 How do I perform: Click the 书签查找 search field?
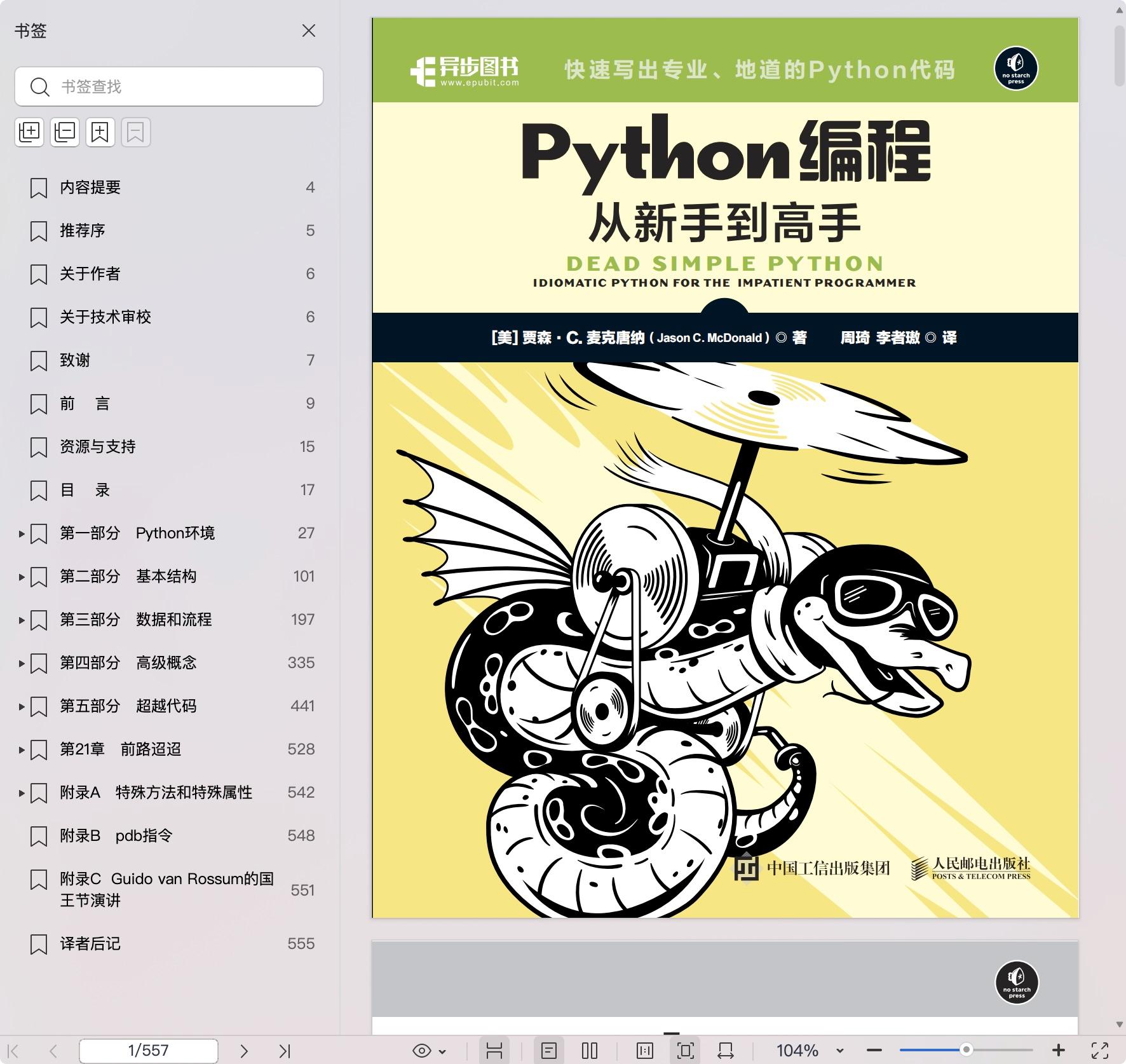tap(178, 86)
